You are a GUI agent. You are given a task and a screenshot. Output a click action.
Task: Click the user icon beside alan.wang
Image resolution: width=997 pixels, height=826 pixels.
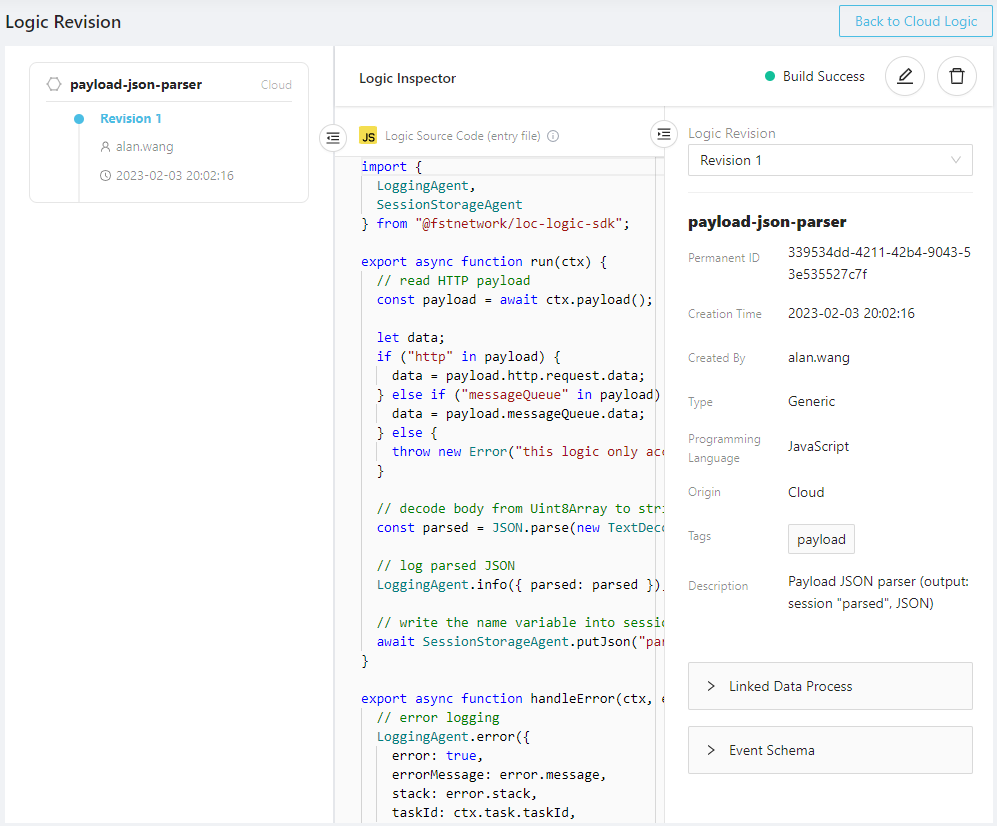point(106,147)
